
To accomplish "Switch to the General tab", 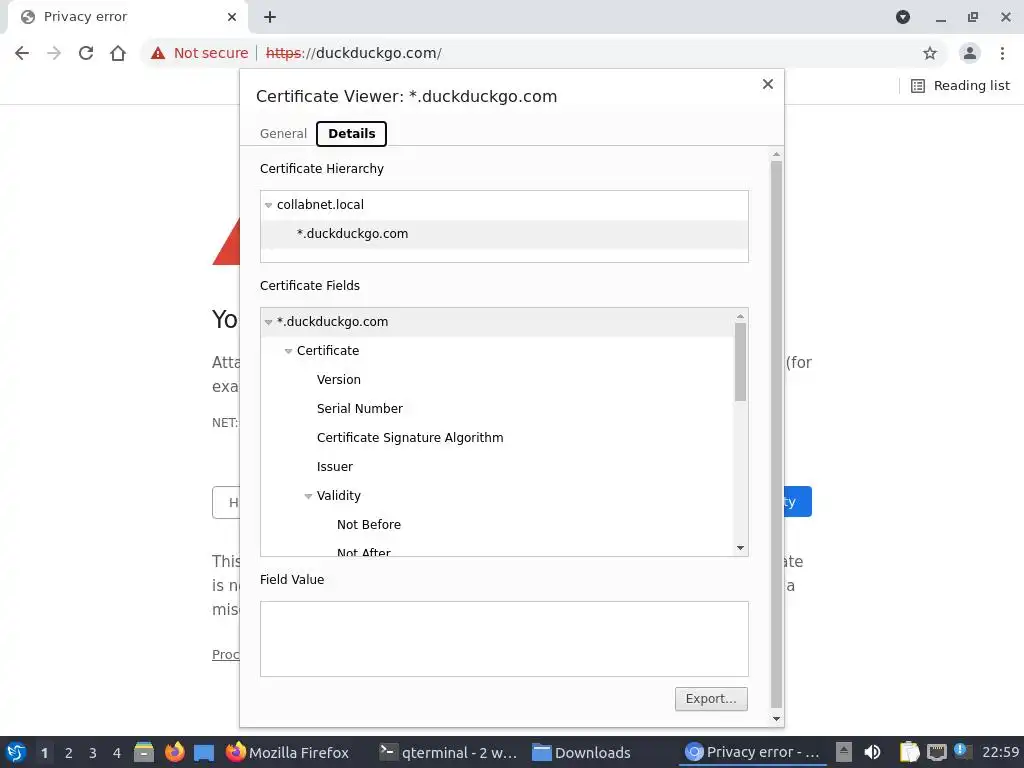I will click(x=283, y=134).
